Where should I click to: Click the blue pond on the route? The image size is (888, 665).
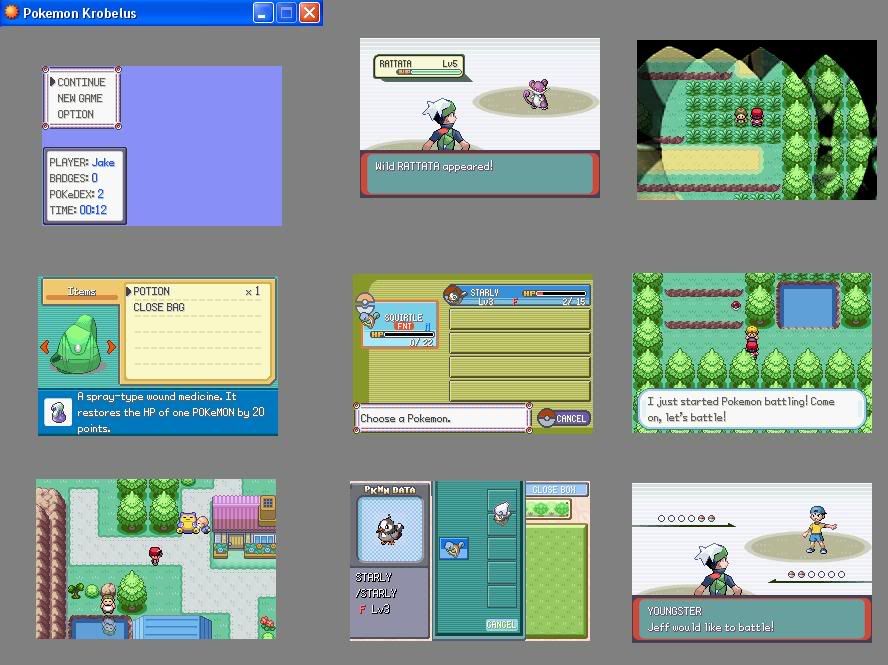coord(808,305)
